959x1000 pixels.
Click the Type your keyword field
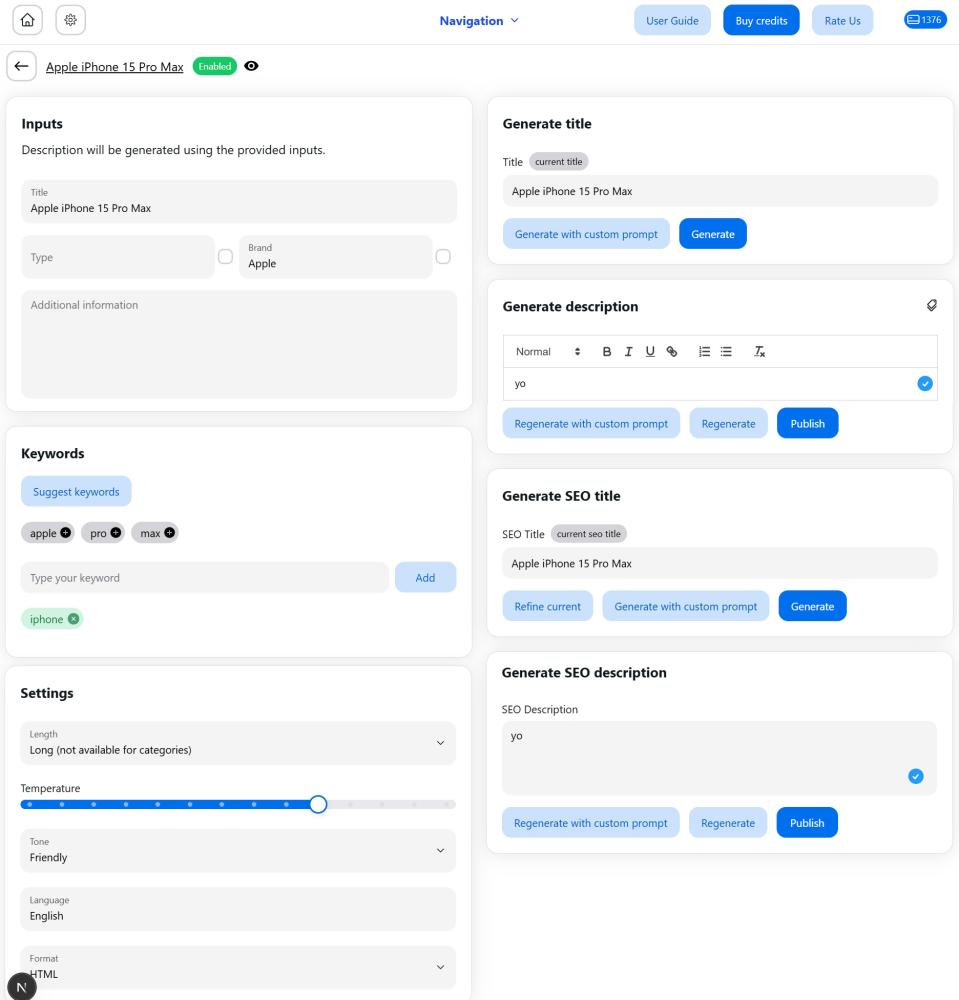(205, 577)
